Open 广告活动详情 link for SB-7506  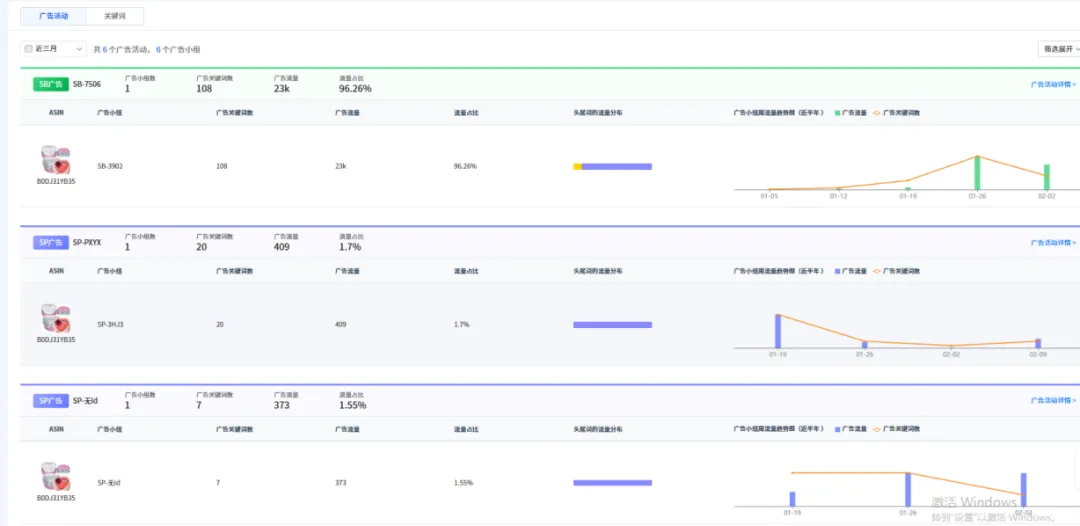click(x=1053, y=85)
